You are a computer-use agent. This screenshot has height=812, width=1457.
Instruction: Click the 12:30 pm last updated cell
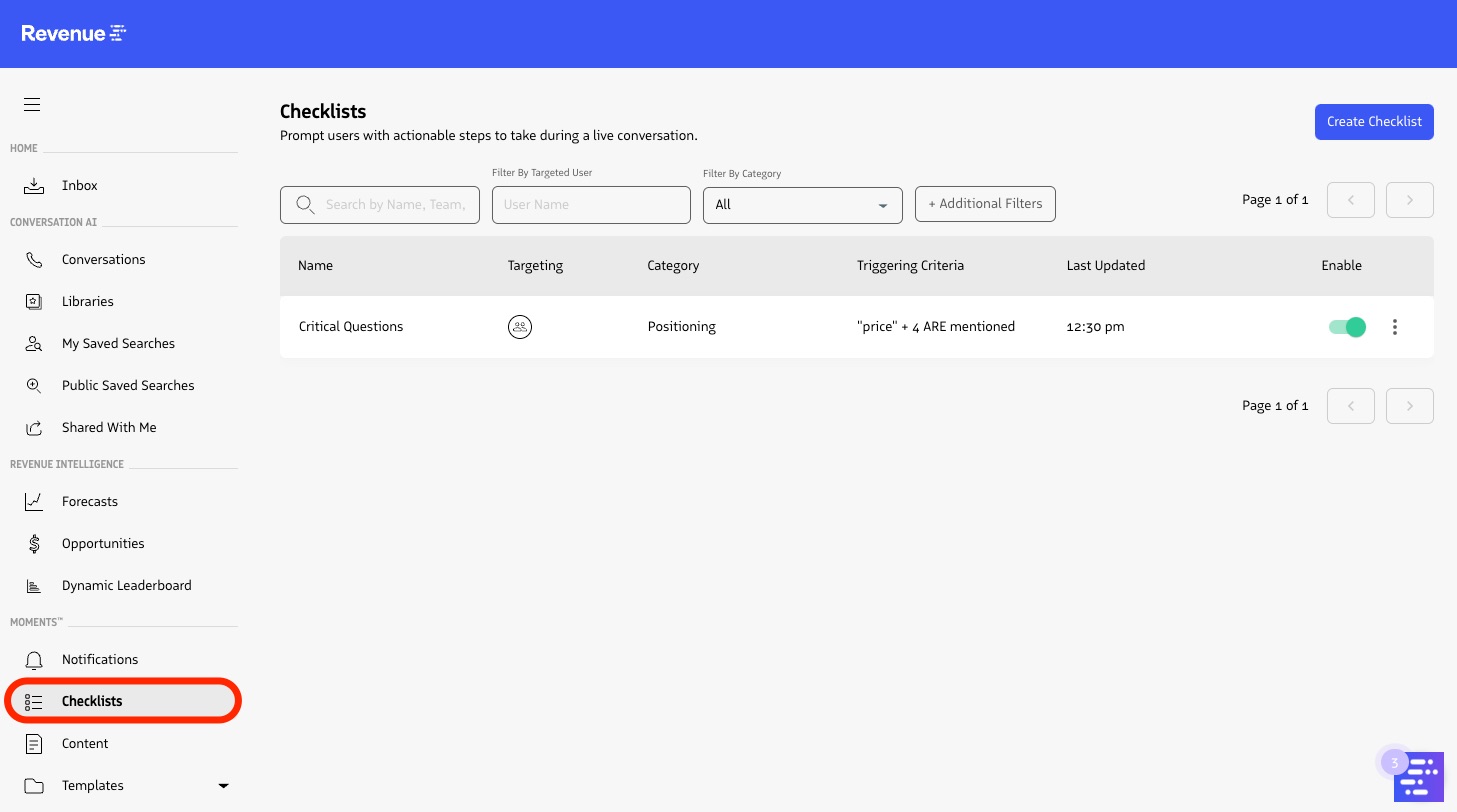pyautogui.click(x=1095, y=326)
